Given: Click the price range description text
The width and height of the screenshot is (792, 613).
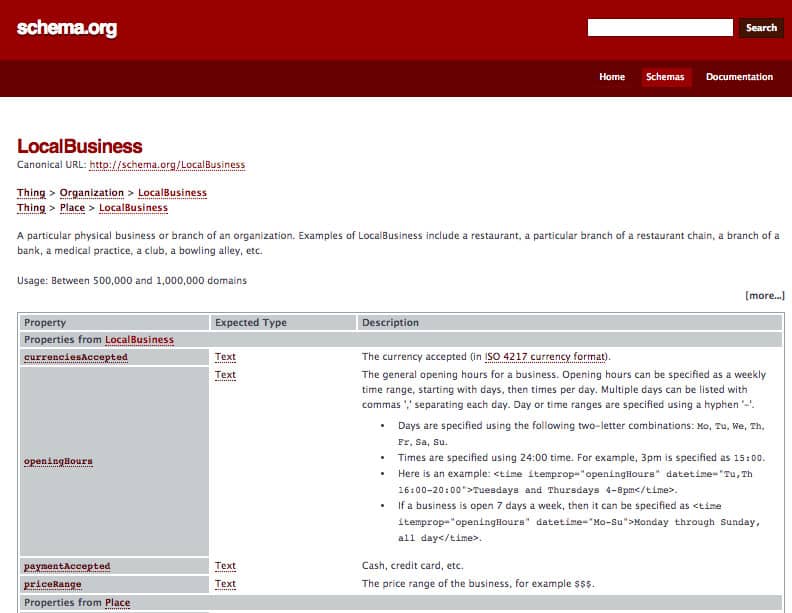Looking at the screenshot, I should 478,584.
